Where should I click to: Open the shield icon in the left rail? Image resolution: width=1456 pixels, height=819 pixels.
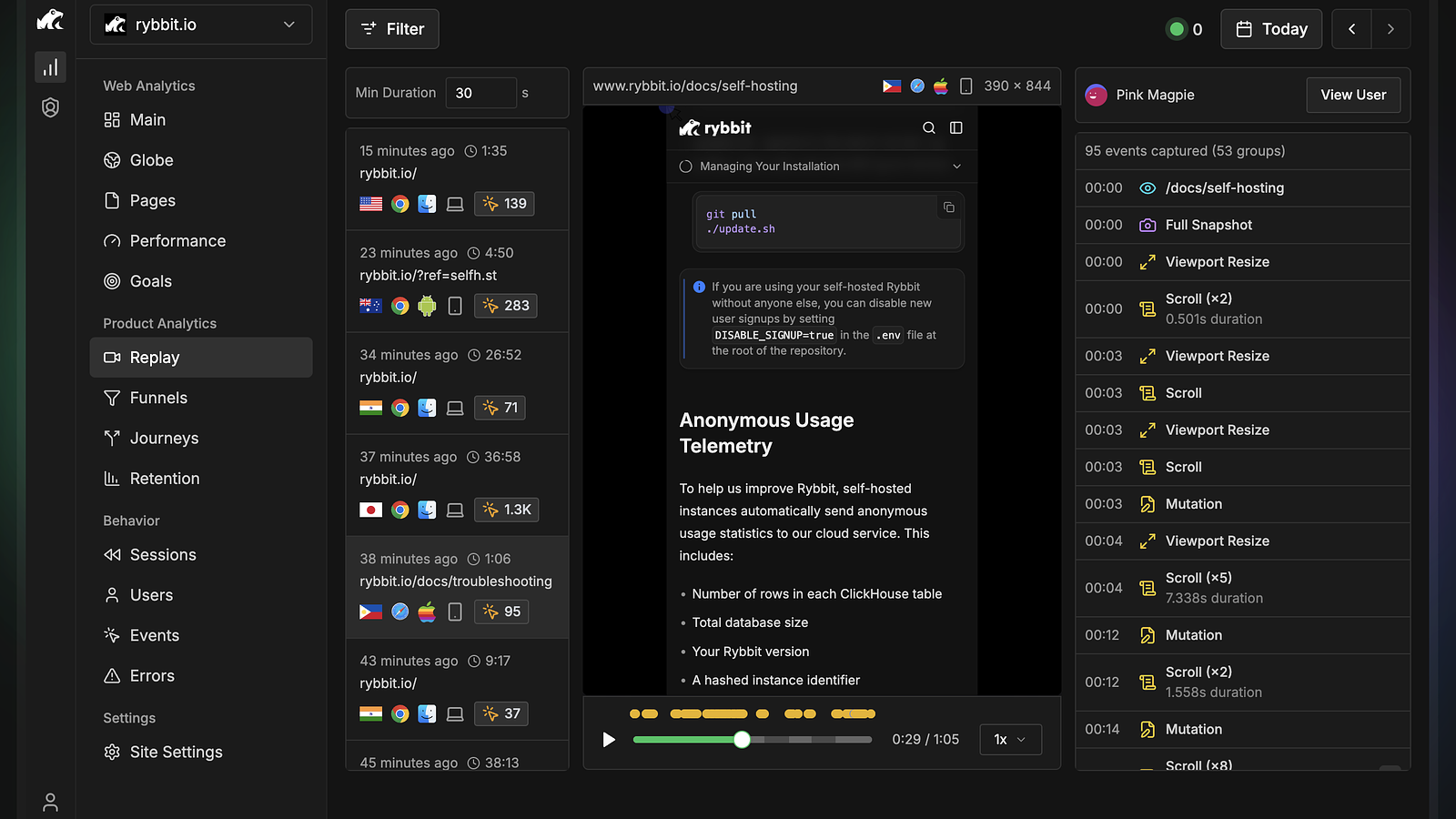click(50, 107)
